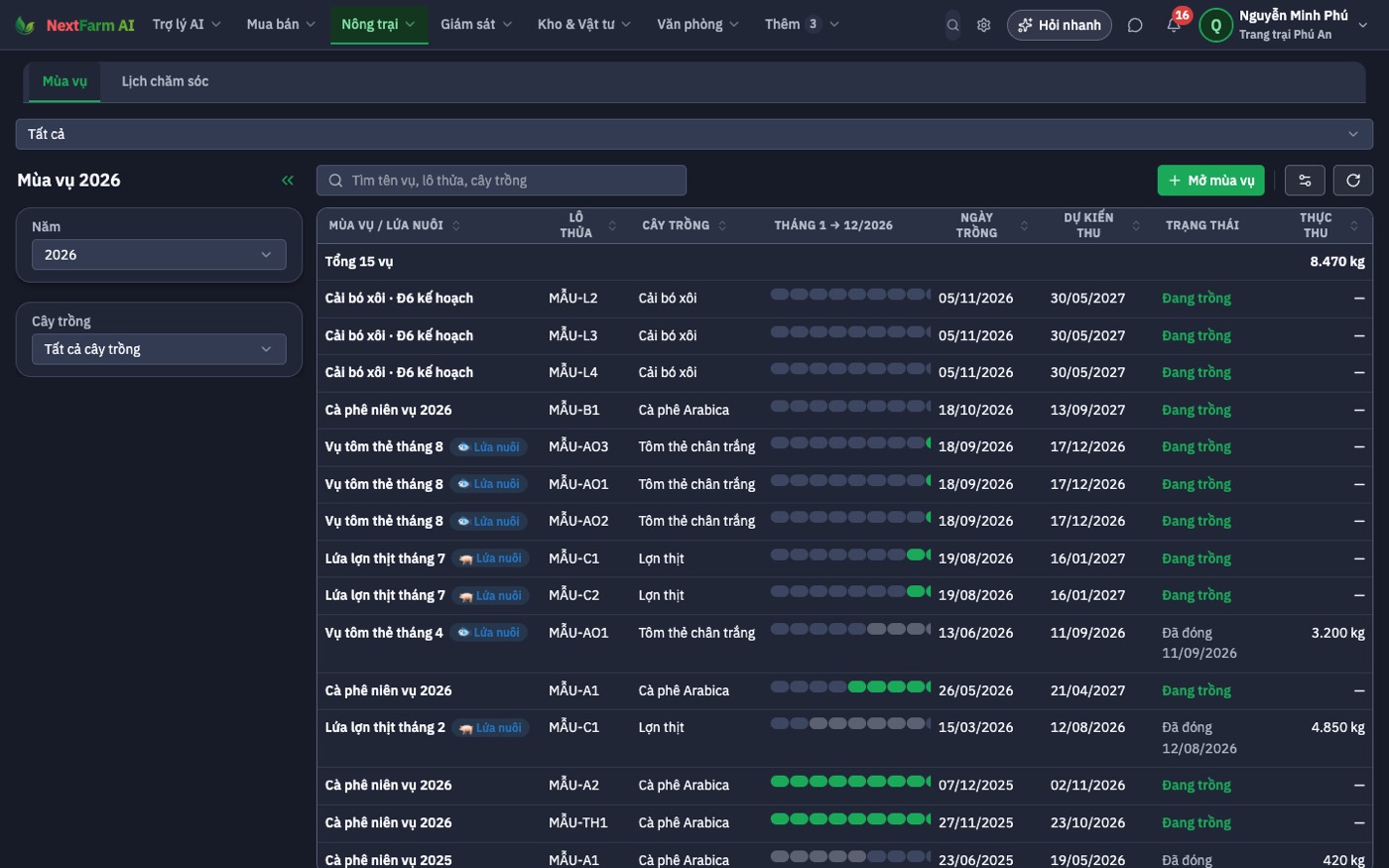Click Lứa nuôi badge on MẪU-AO3 row
This screenshot has width=1389, height=868.
pos(488,447)
